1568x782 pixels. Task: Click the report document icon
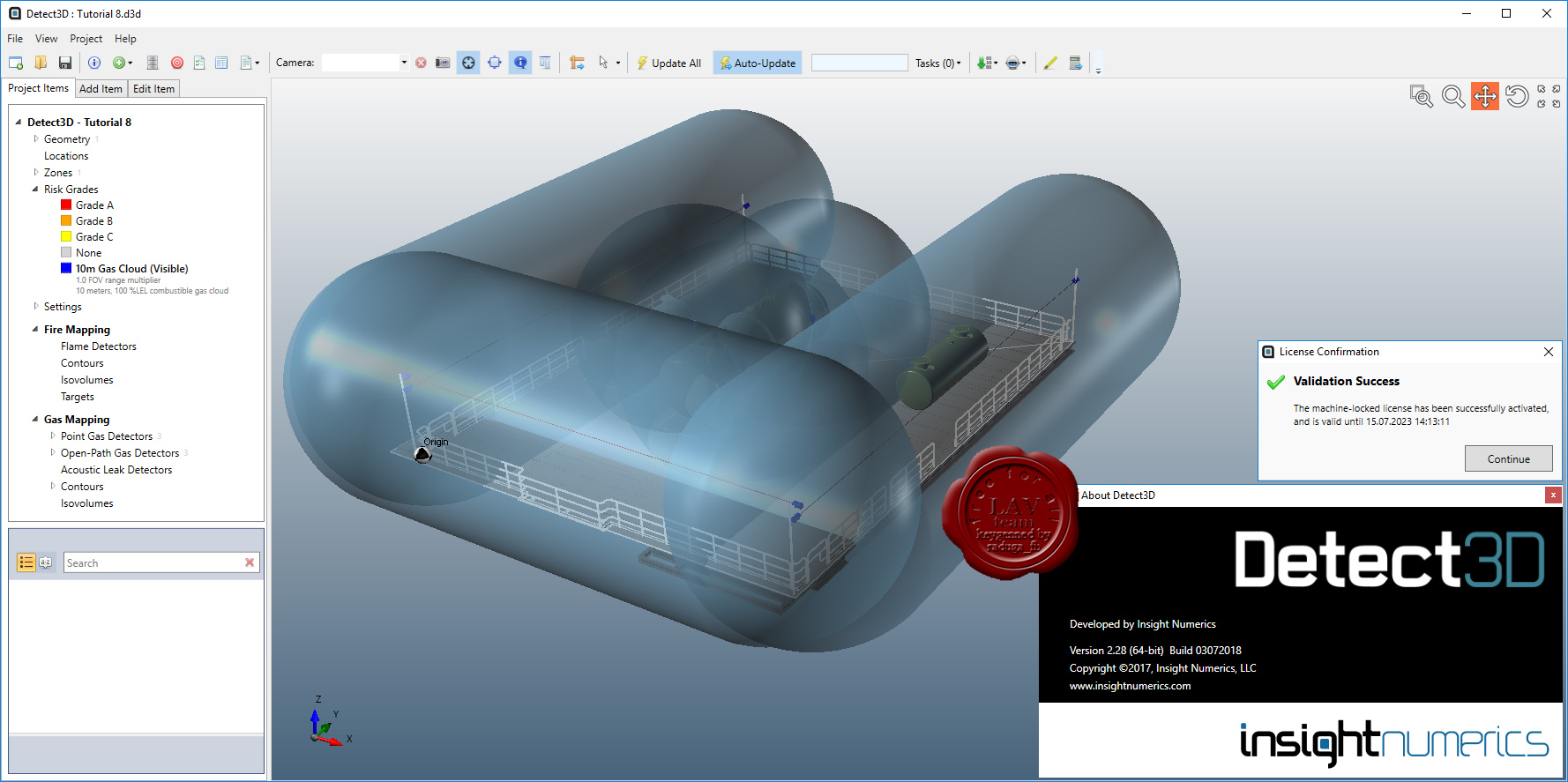(x=246, y=63)
